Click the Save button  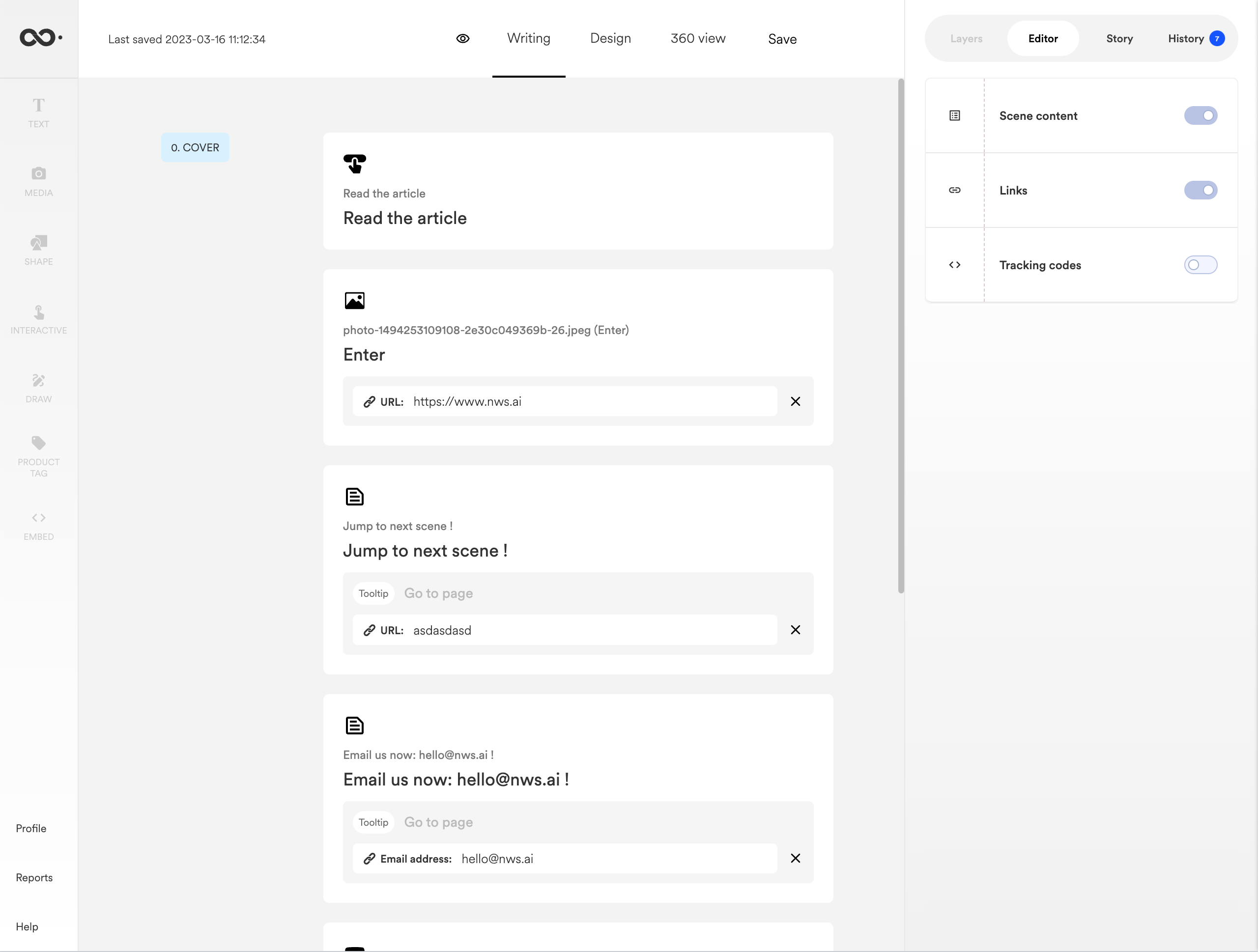782,39
